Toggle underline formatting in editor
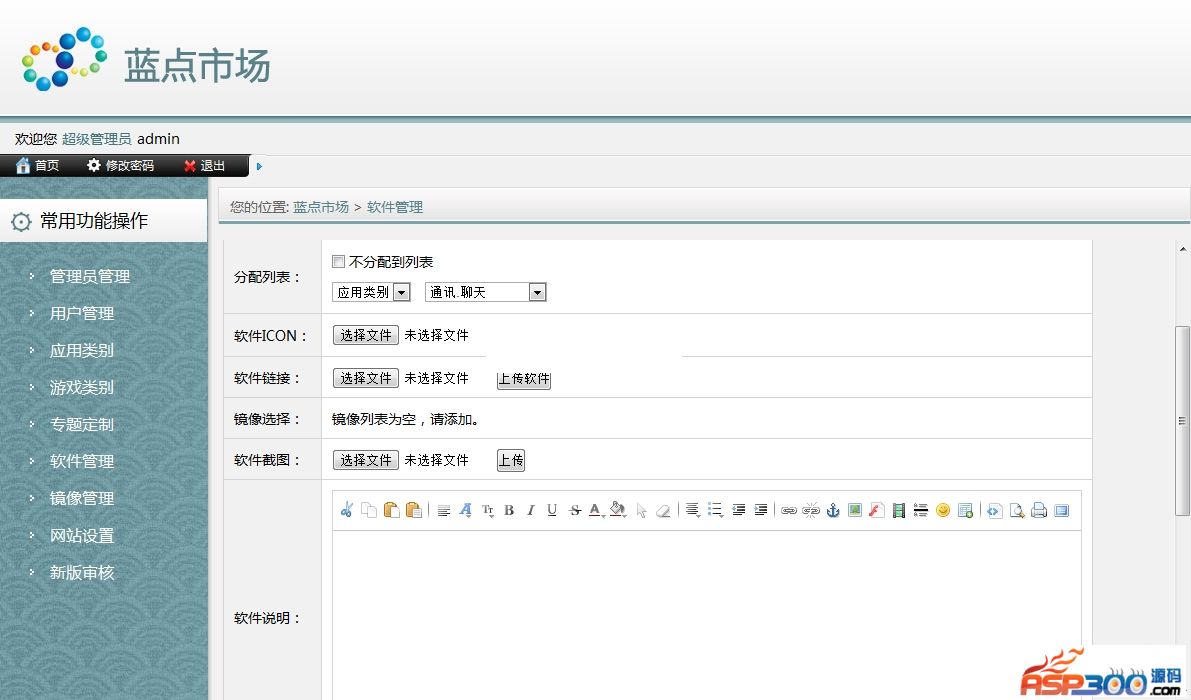This screenshot has width=1191, height=700. pos(552,510)
